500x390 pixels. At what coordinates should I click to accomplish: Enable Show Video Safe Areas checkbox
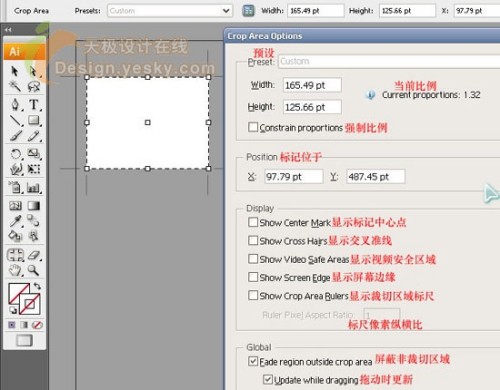[253, 259]
